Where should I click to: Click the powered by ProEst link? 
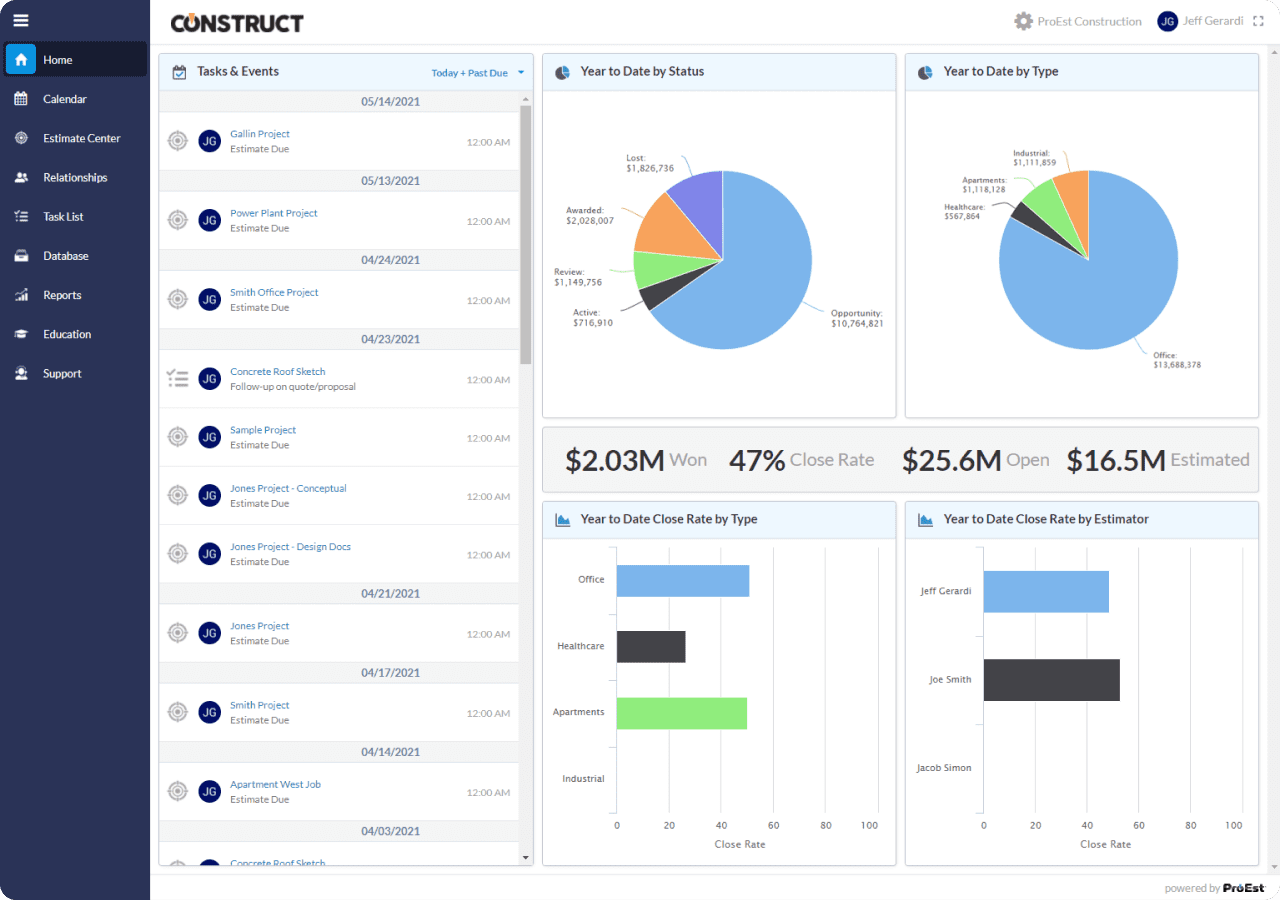[1213, 888]
